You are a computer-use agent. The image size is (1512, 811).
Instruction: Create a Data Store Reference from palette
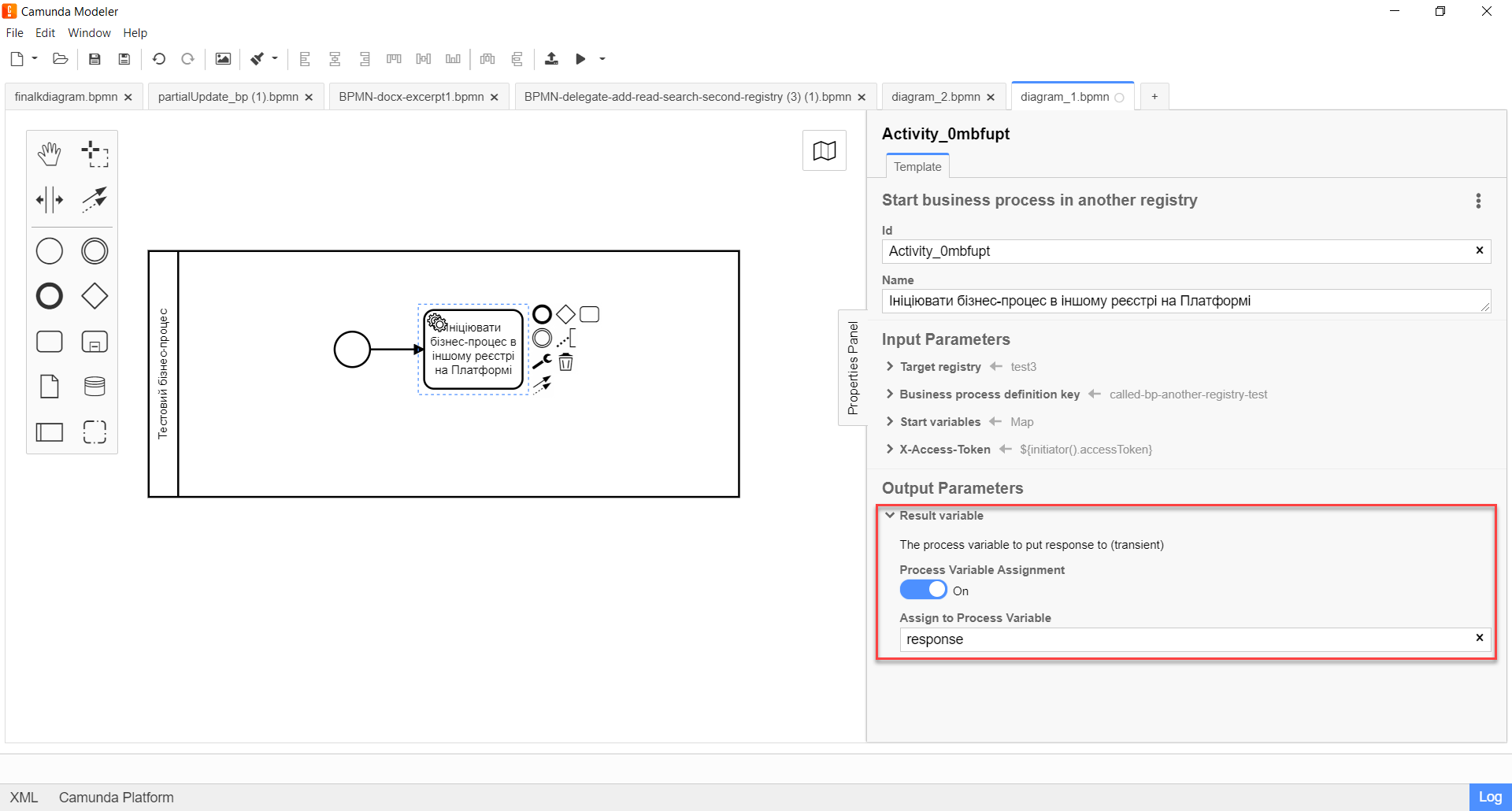coord(94,387)
